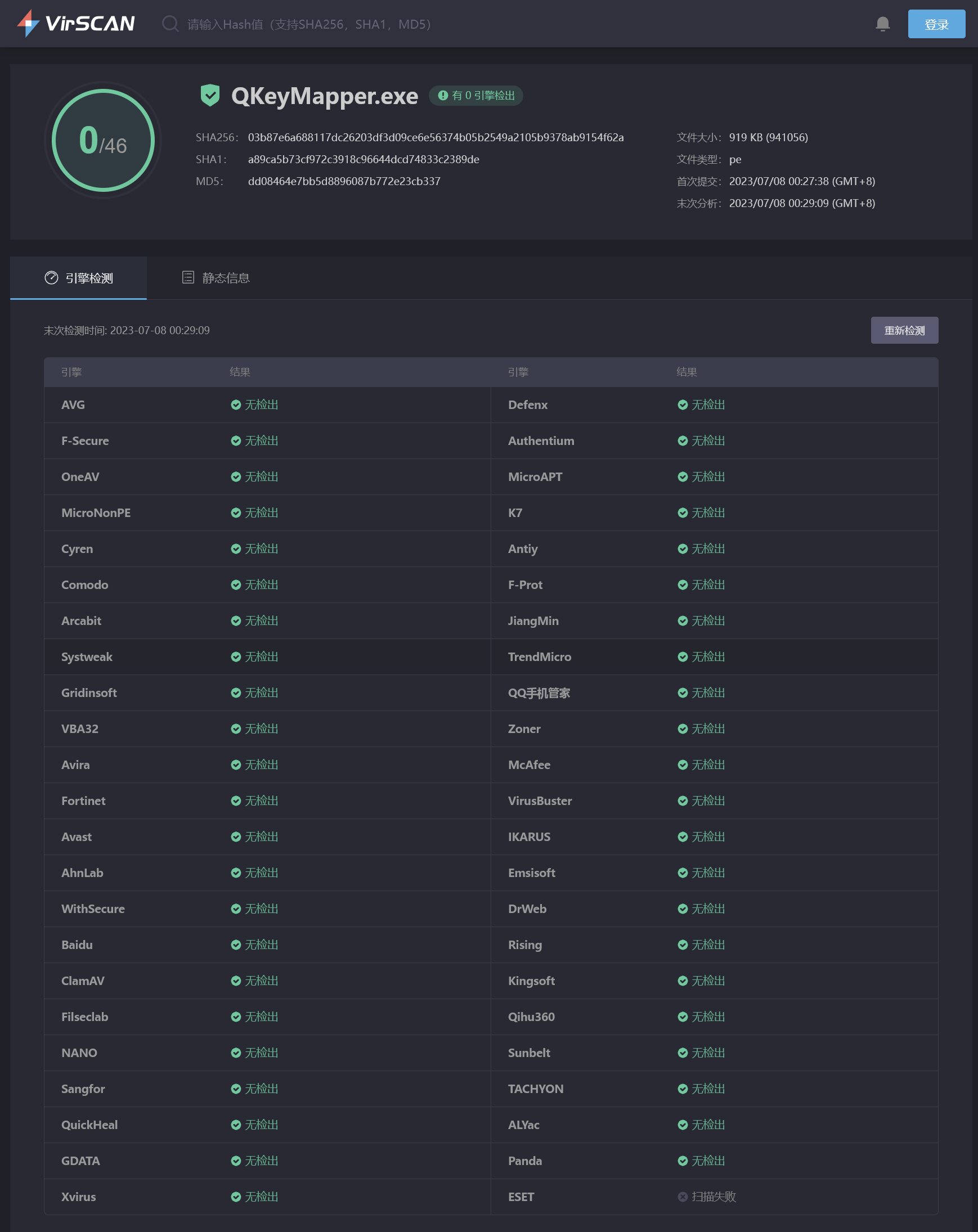Viewport: 978px width, 1232px height.
Task: Click the MicroAPT engine name
Action: tap(535, 476)
